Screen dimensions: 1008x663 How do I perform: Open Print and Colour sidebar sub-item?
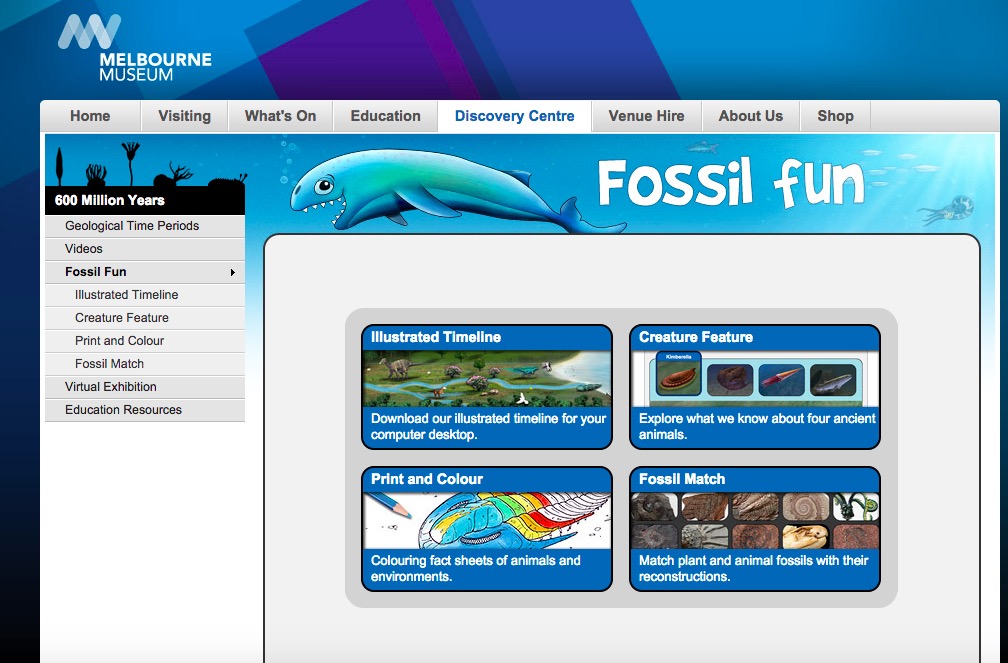click(145, 341)
